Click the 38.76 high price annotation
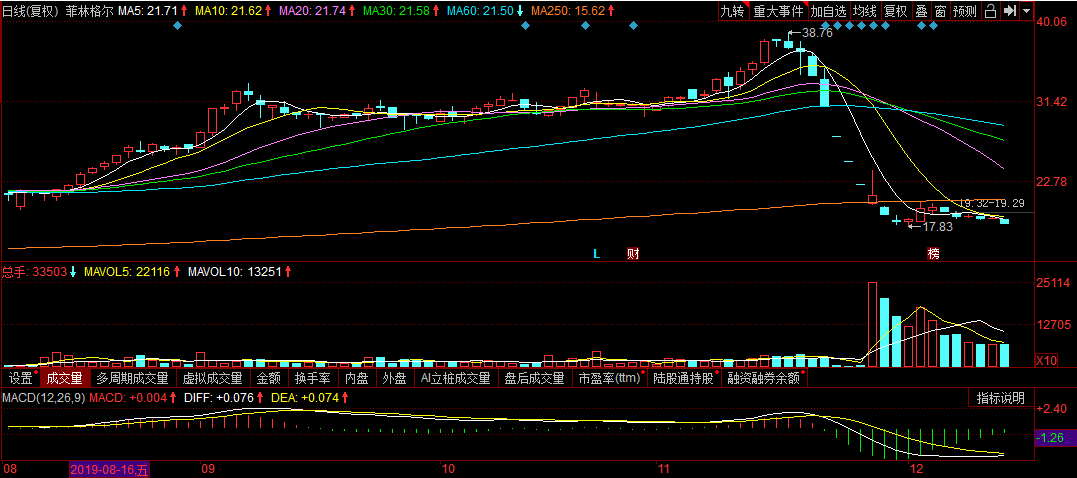The height and width of the screenshot is (478, 1077). pos(817,32)
